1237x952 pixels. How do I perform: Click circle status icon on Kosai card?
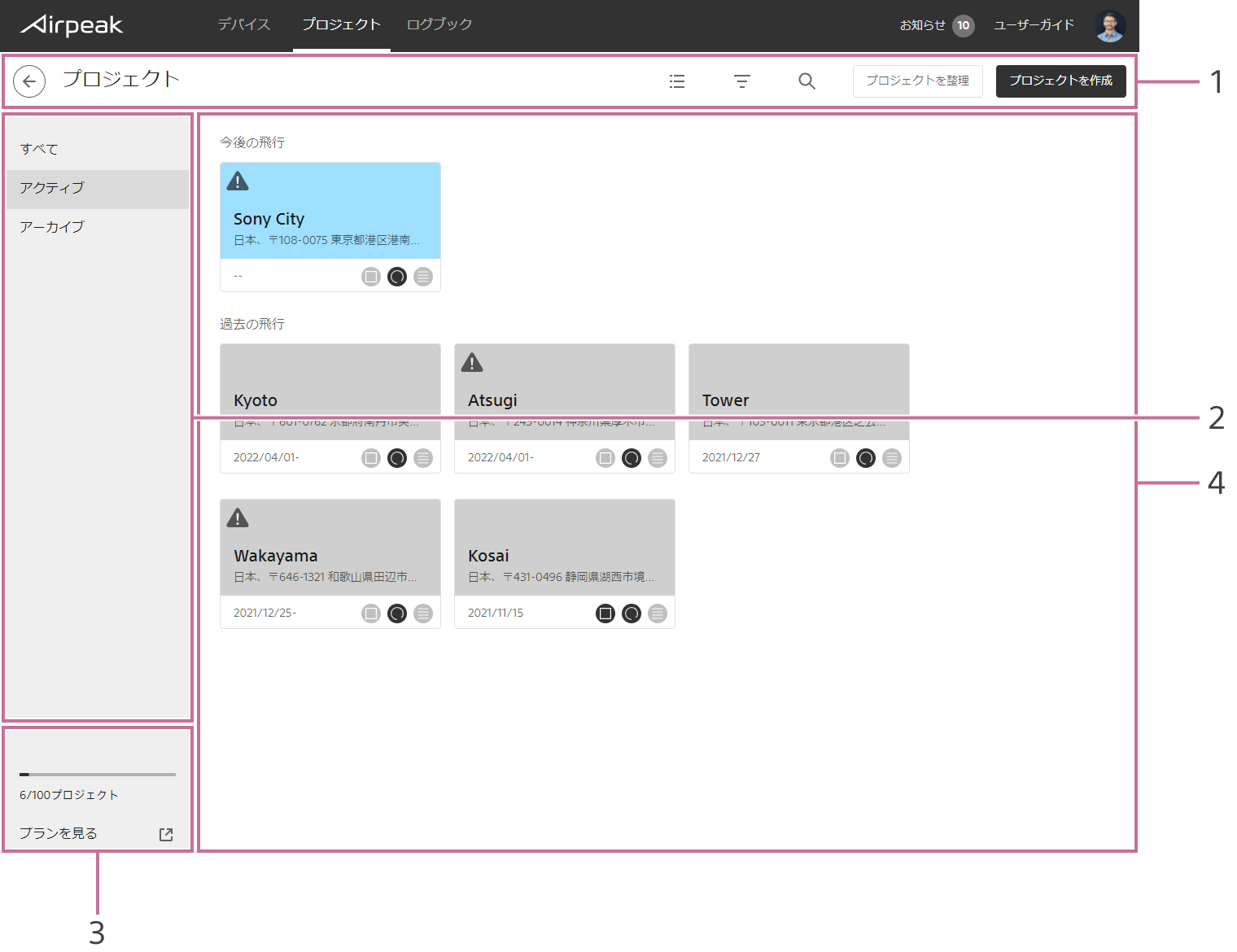(x=632, y=614)
